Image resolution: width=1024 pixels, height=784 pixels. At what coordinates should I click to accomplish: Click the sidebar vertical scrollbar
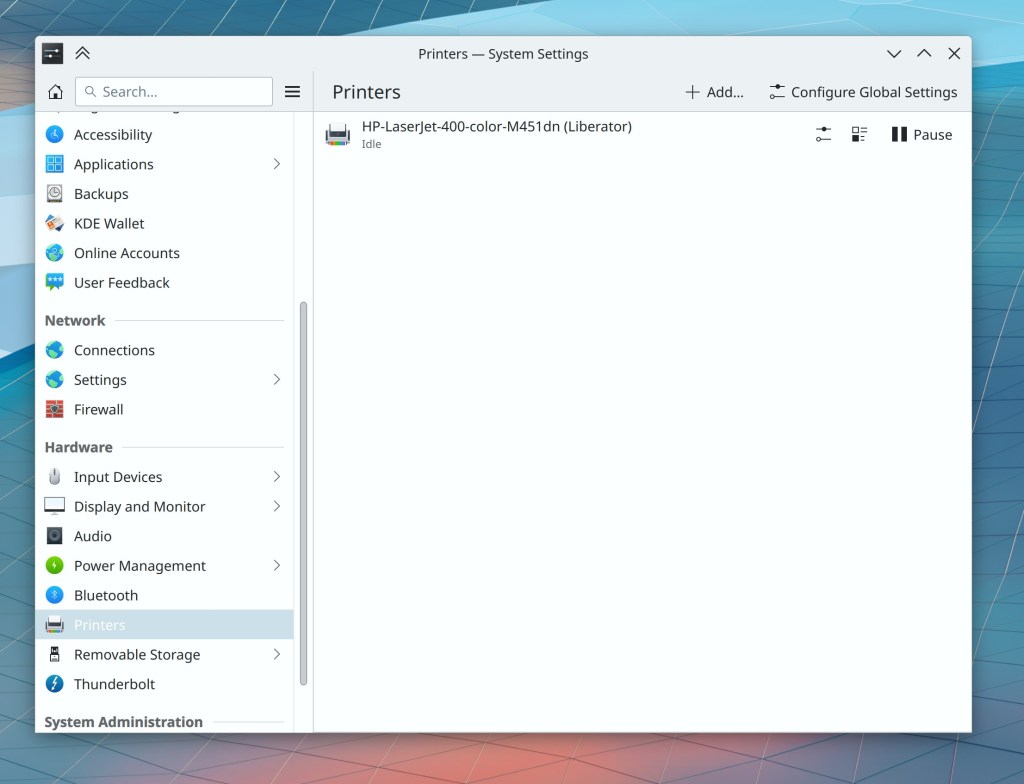[x=303, y=490]
